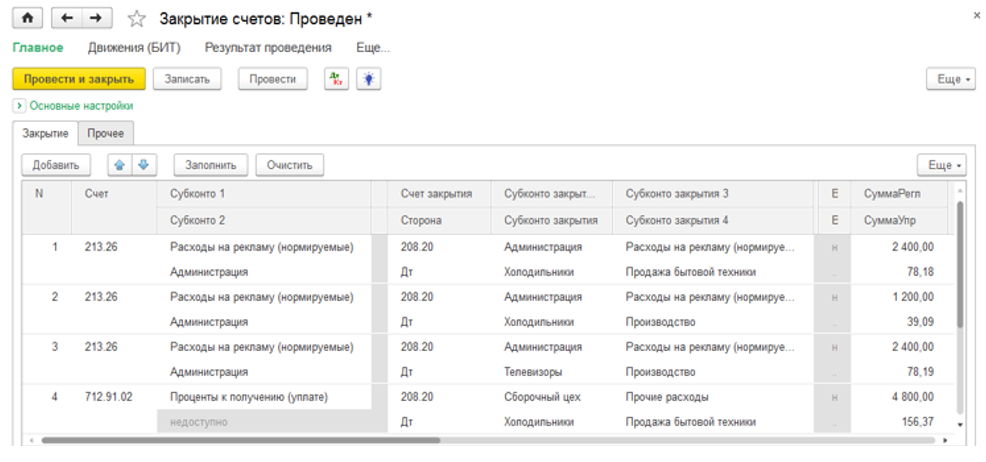Navigate forward with the right arrow
This screenshot has height=462, width=986.
coord(95,17)
